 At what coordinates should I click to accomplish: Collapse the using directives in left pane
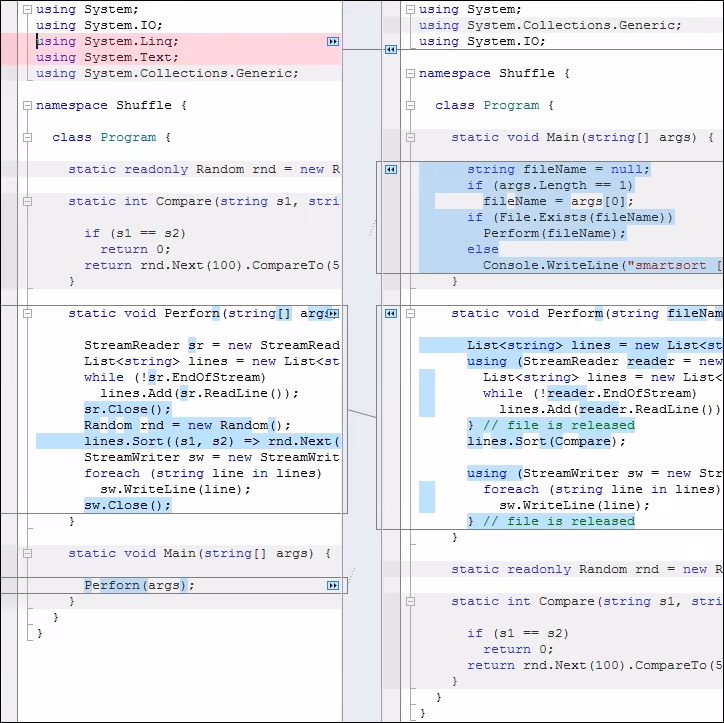28,9
